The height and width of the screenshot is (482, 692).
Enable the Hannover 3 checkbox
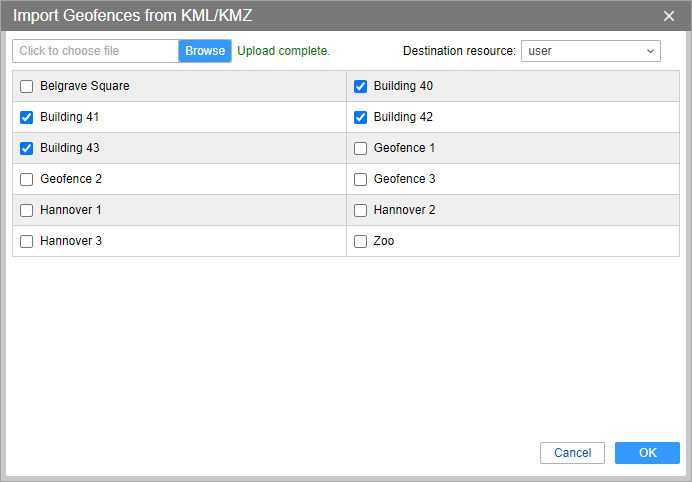click(x=27, y=241)
